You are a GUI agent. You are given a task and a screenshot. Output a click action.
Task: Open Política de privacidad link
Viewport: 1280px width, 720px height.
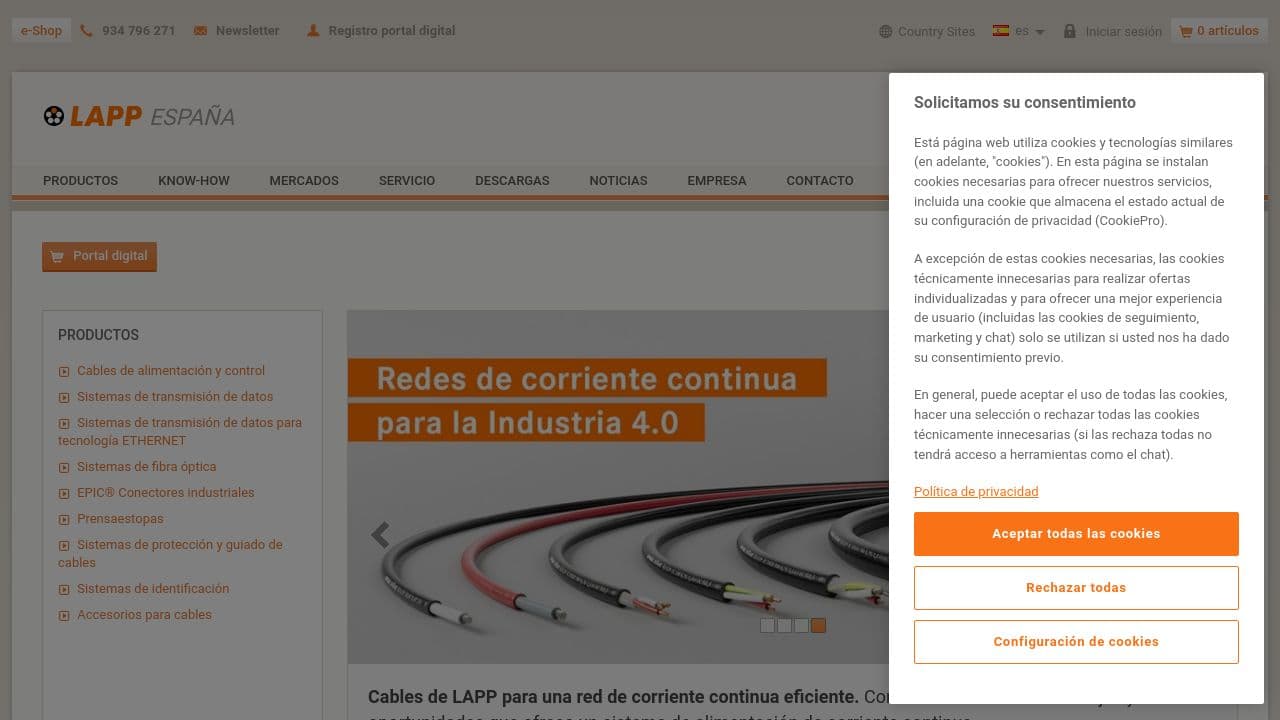pyautogui.click(x=976, y=491)
